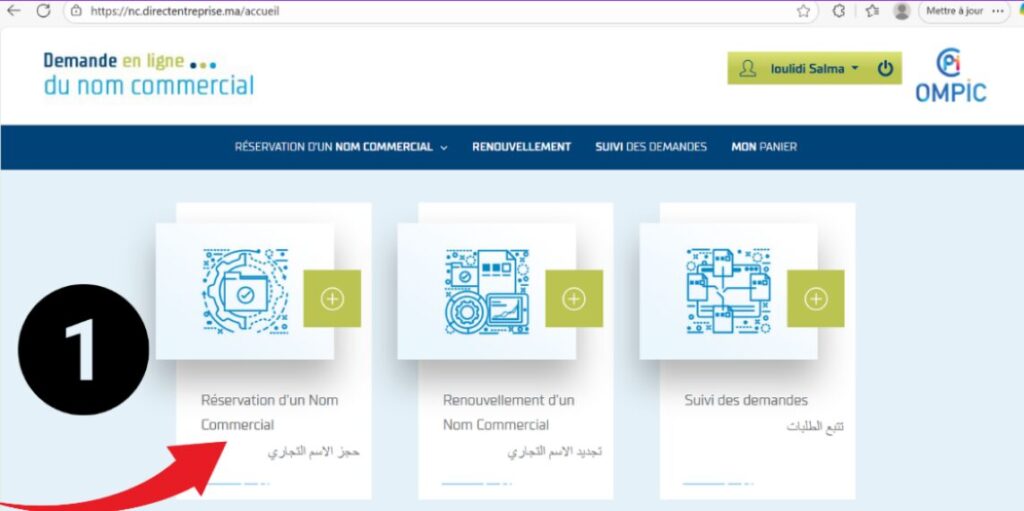The height and width of the screenshot is (511, 1024).
Task: Open the browser three-dots menu
Action: click(x=997, y=11)
